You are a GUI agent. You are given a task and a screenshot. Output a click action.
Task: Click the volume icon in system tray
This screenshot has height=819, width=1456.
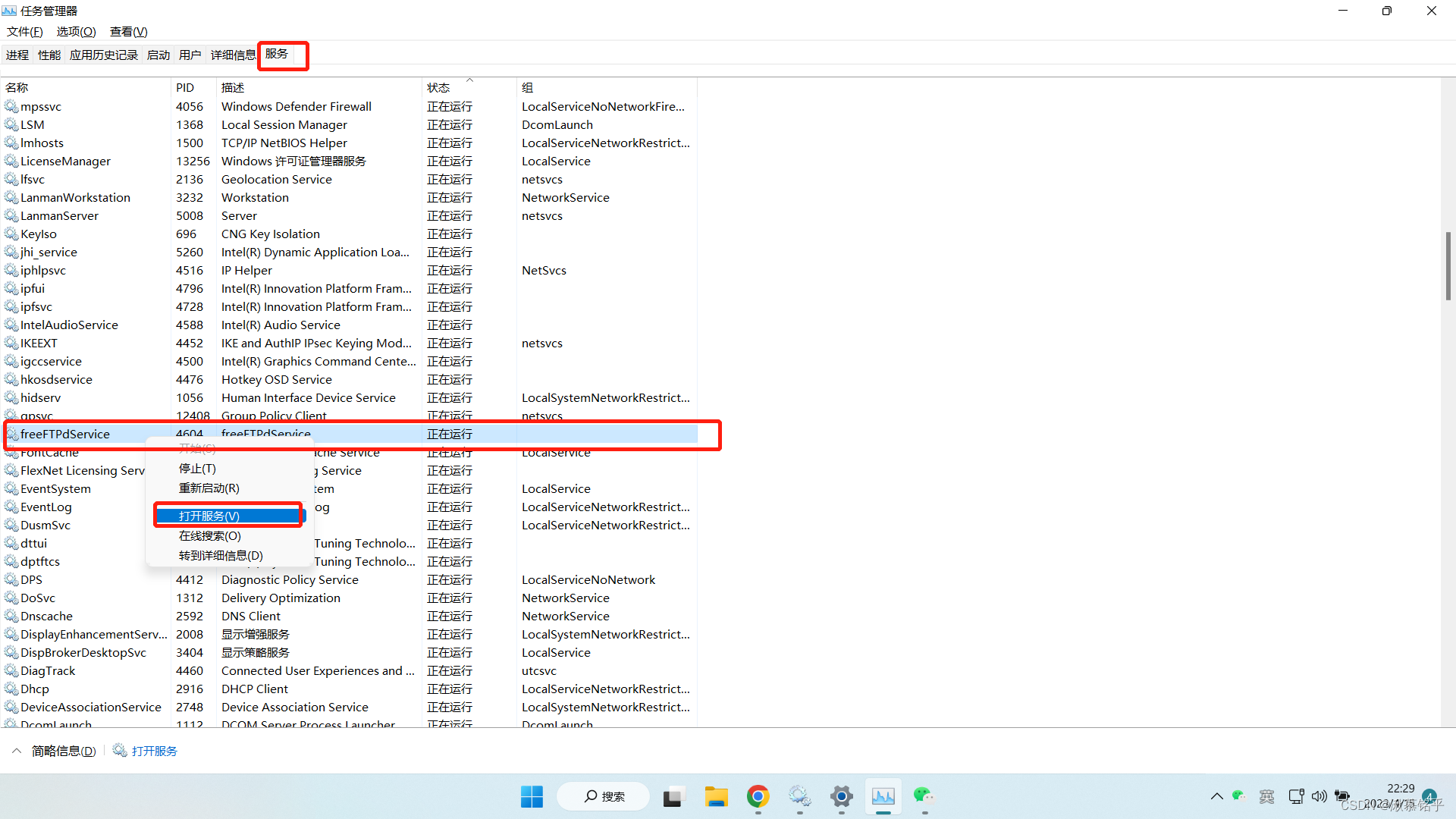[x=1319, y=796]
